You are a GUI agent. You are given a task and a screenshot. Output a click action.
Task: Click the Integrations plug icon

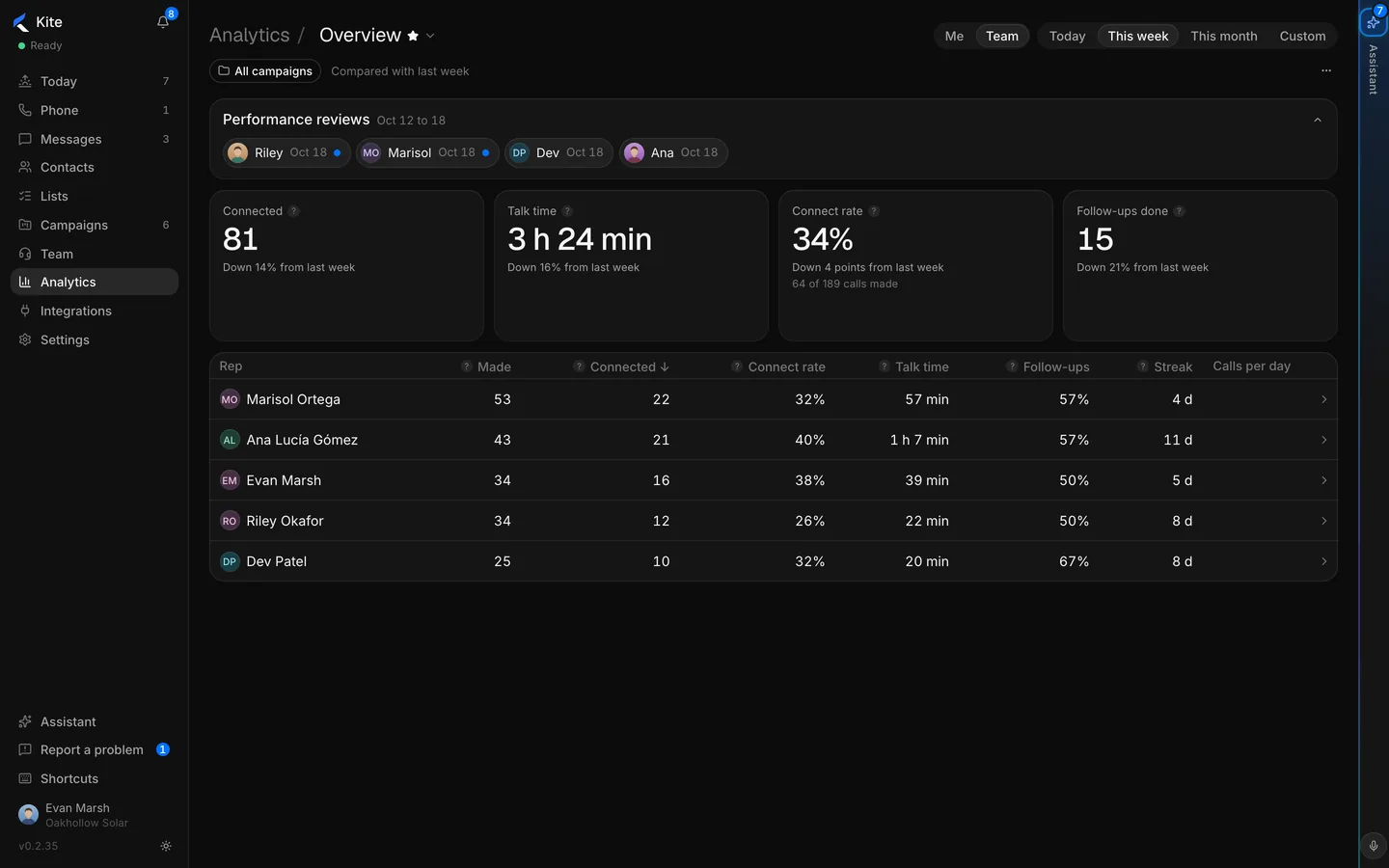click(25, 311)
